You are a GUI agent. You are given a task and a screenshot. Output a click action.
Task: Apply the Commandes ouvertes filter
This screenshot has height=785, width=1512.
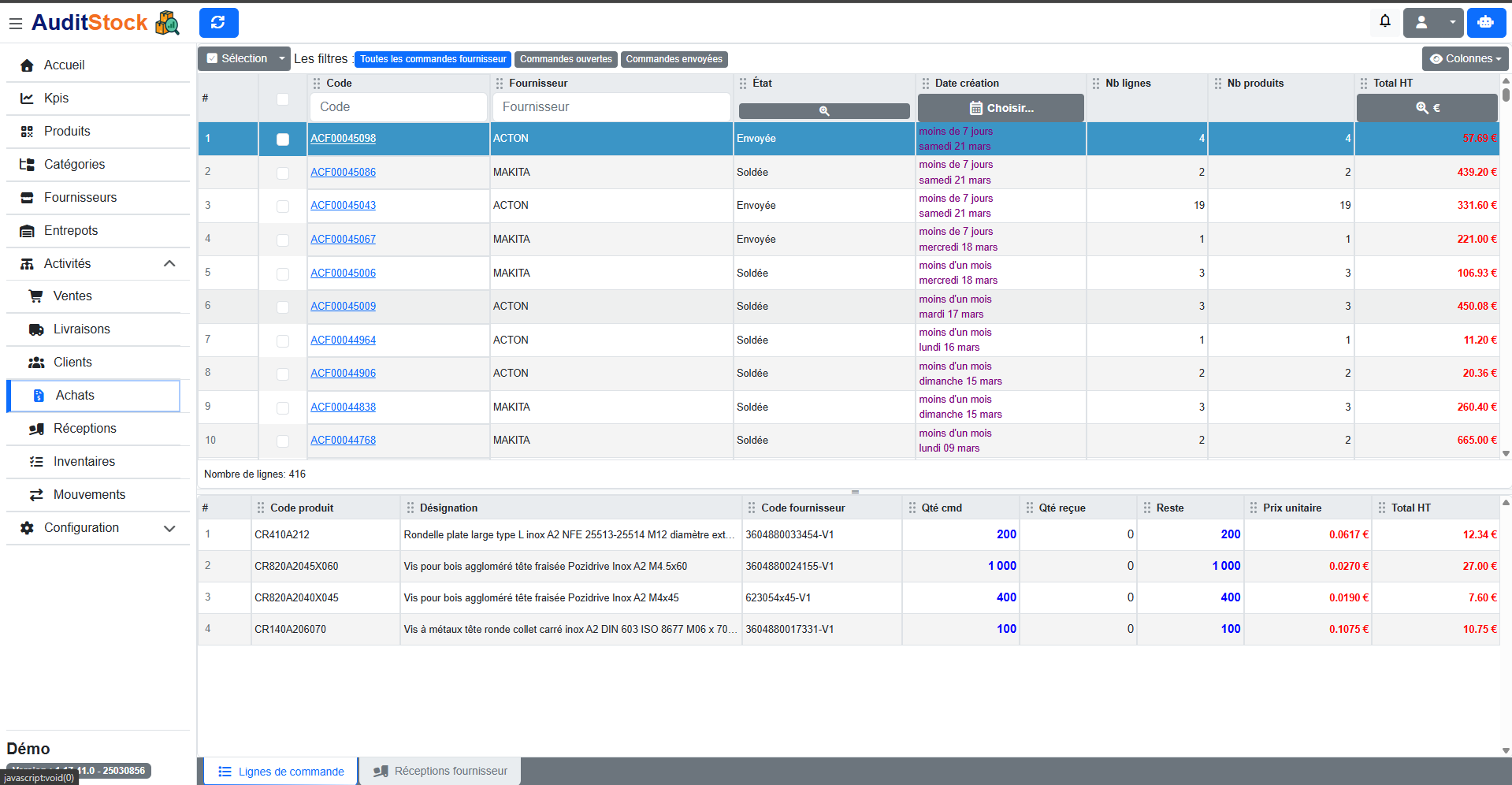(x=565, y=59)
